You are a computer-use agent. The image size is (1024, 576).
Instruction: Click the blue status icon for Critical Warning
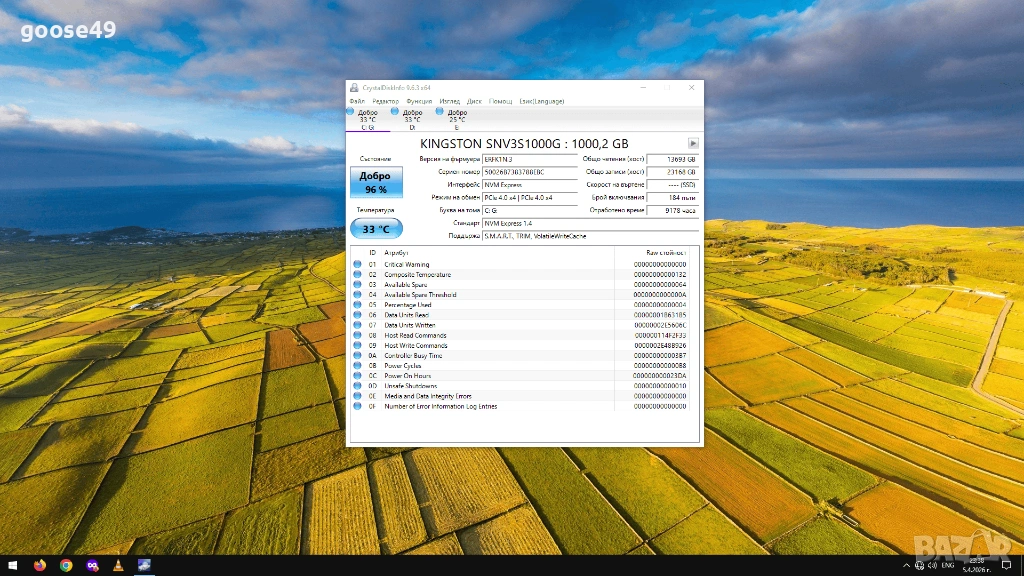pos(358,264)
